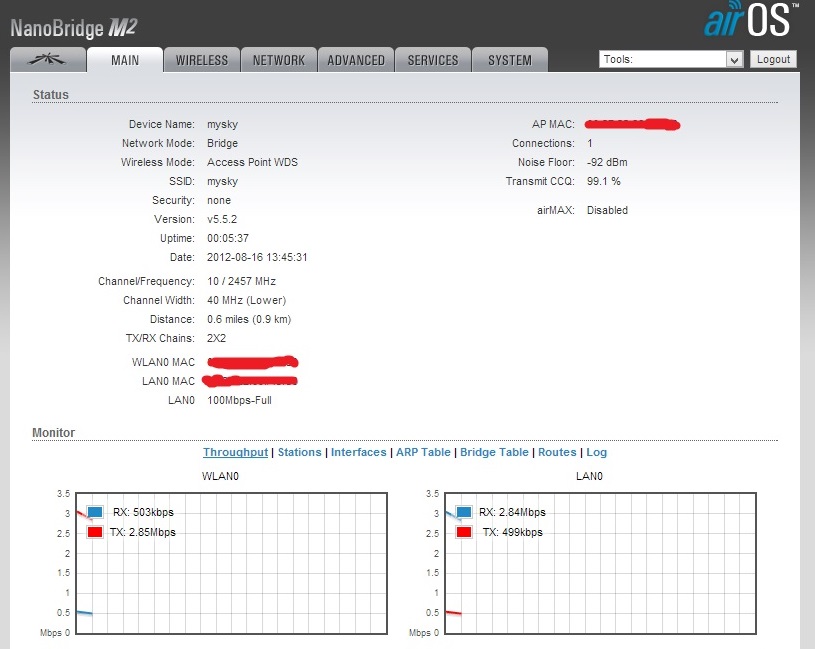Image resolution: width=815 pixels, height=649 pixels.
Task: Show the Stations list
Action: (300, 453)
